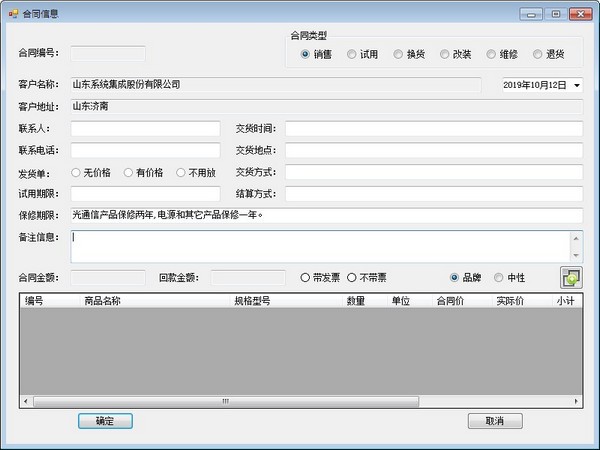Image resolution: width=600 pixels, height=450 pixels.
Task: Select the 试用 contract type
Action: (362, 54)
